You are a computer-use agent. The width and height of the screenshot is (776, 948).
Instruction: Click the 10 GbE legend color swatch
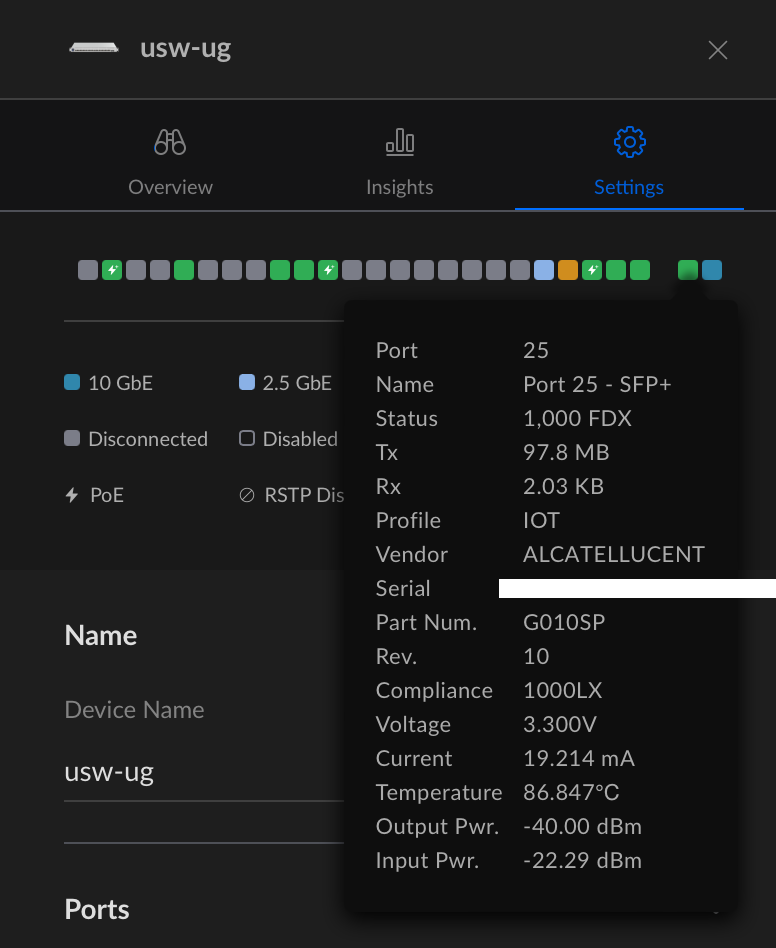coord(72,382)
